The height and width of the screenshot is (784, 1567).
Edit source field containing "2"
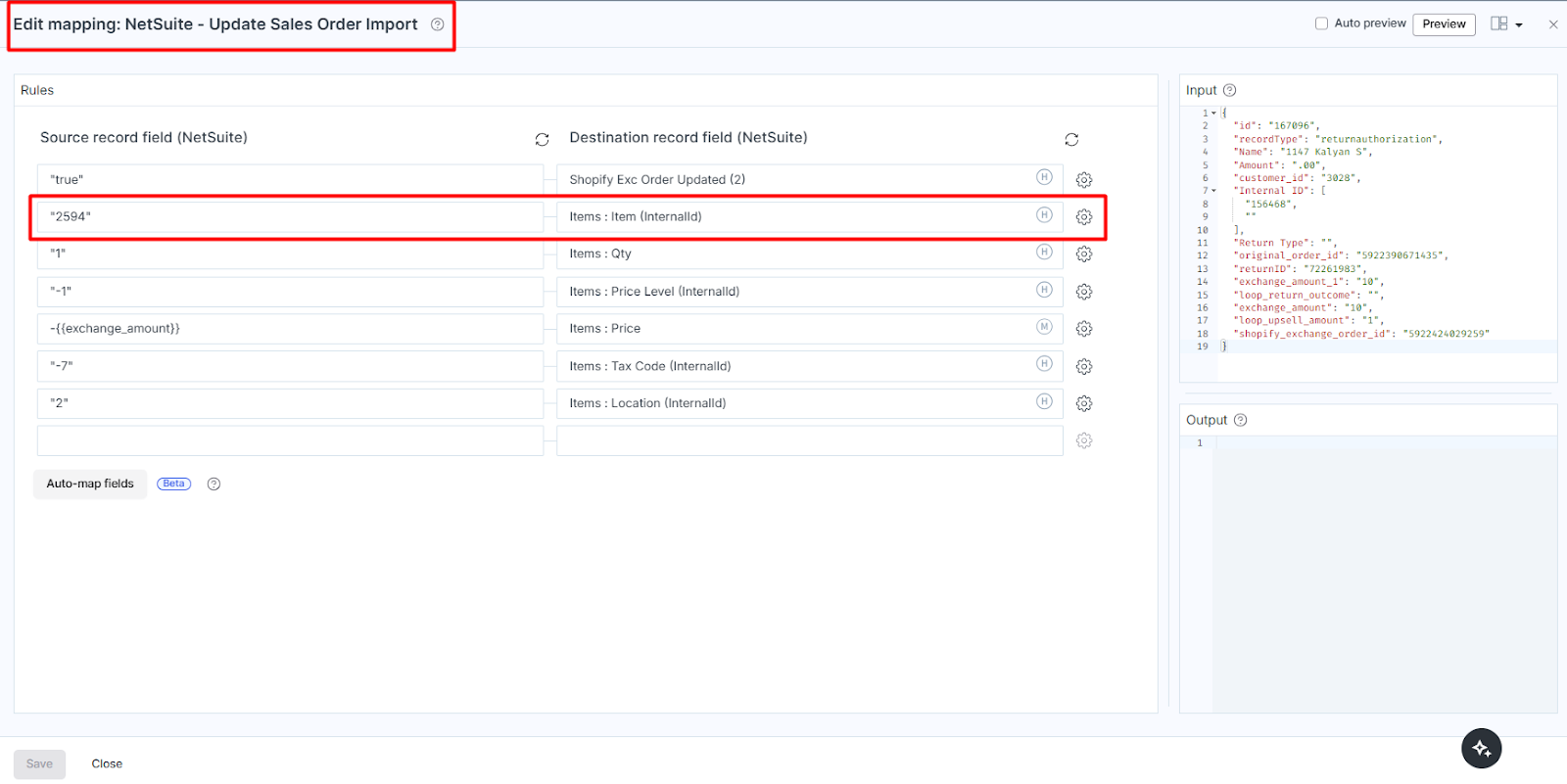point(290,403)
